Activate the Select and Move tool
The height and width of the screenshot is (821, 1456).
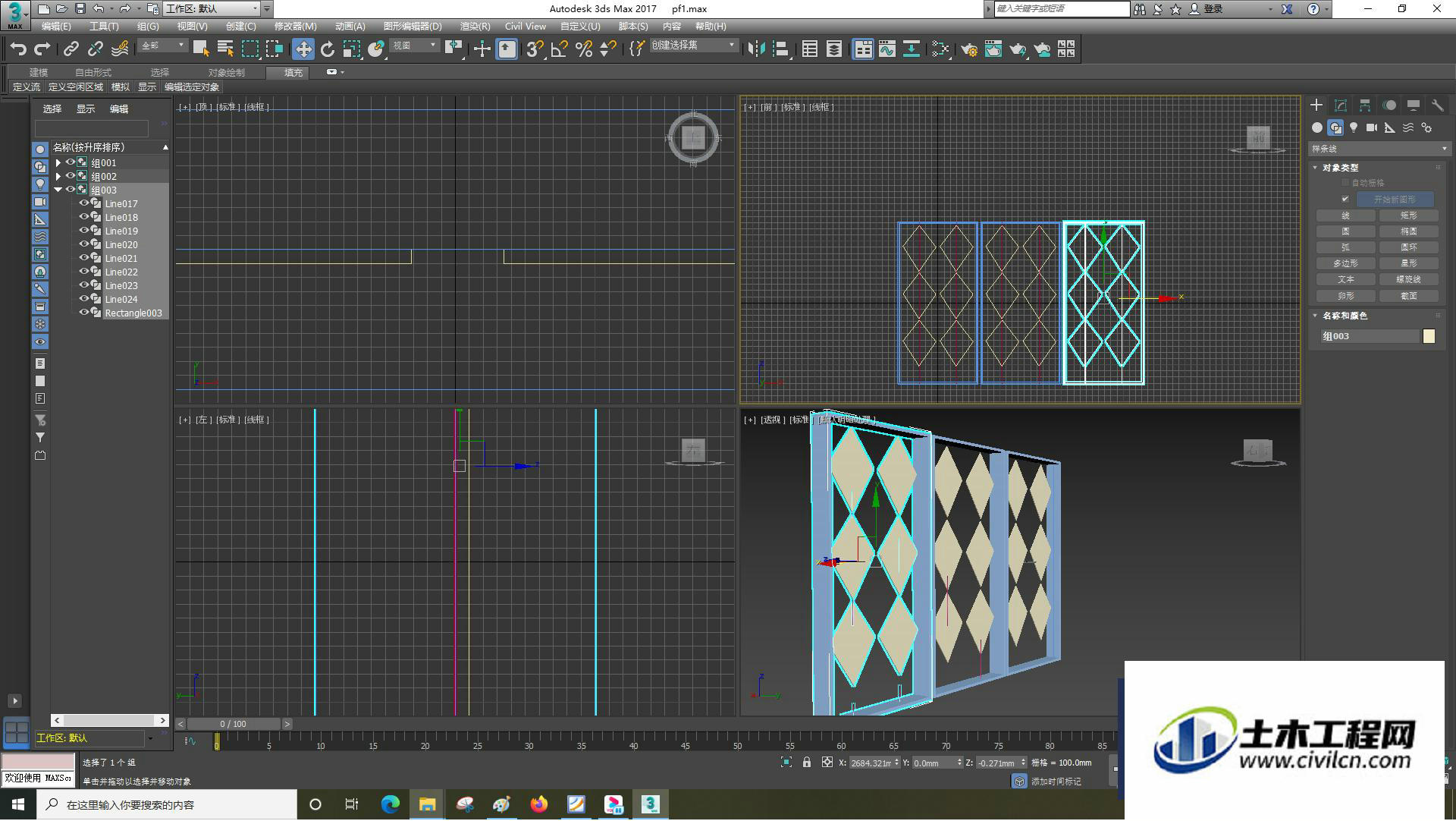[x=303, y=49]
